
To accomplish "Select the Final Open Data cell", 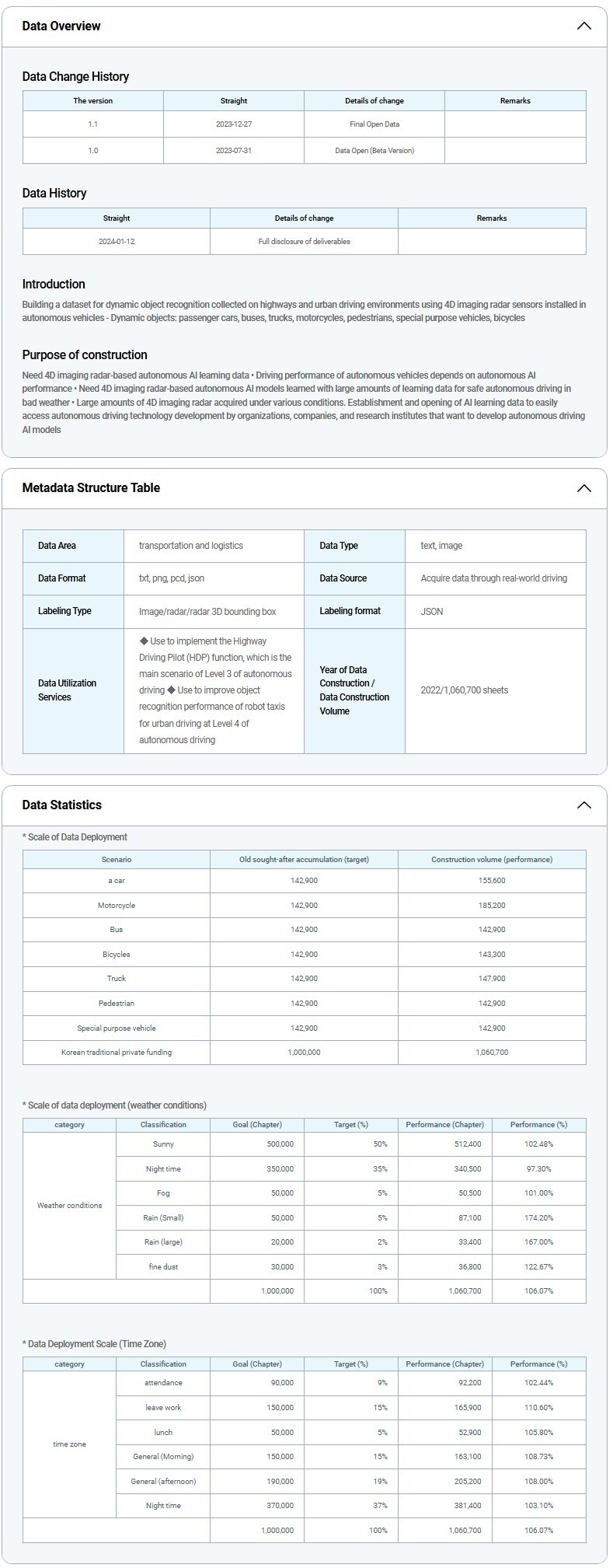I will coord(374,124).
